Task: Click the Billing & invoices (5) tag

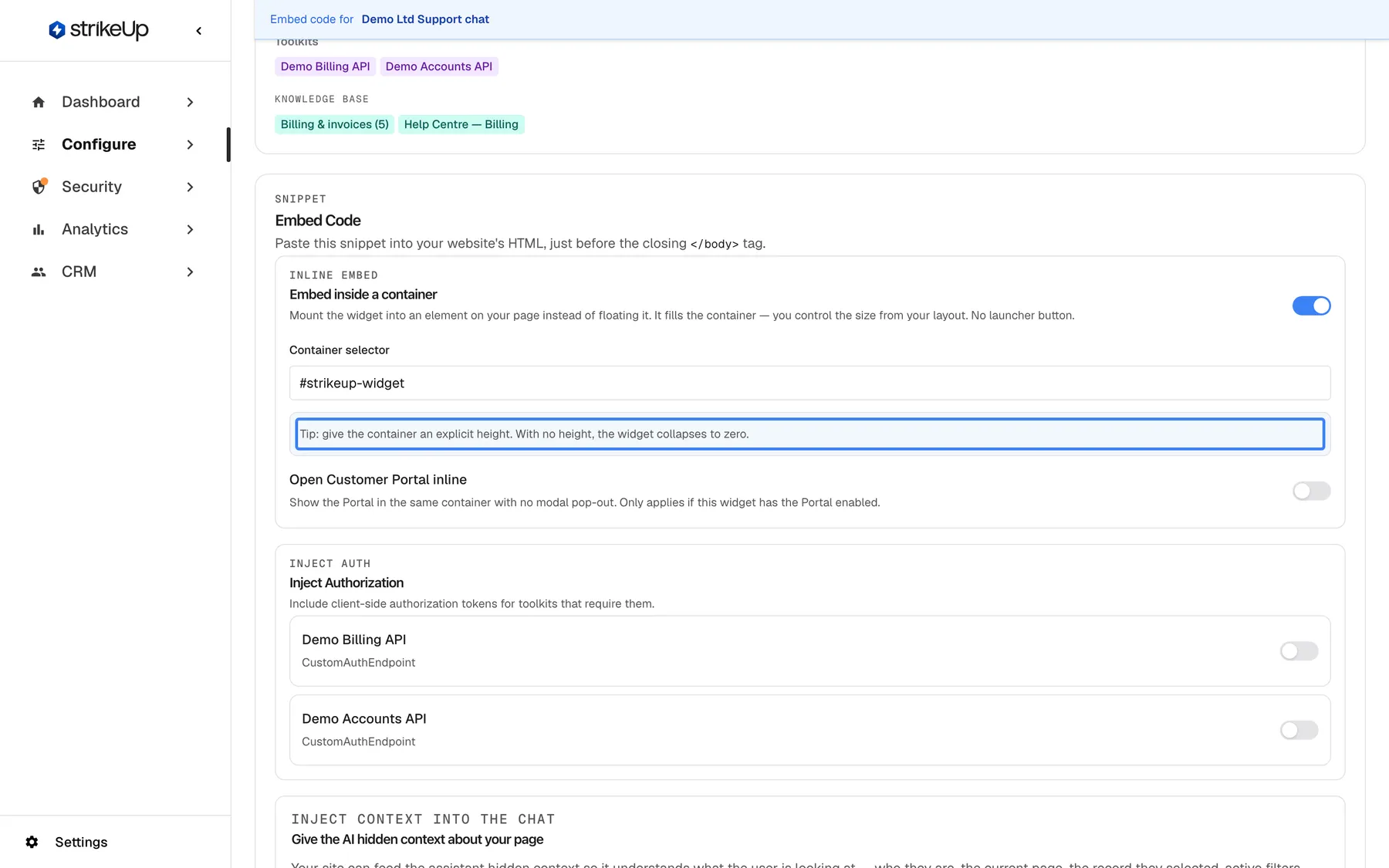Action: [334, 124]
